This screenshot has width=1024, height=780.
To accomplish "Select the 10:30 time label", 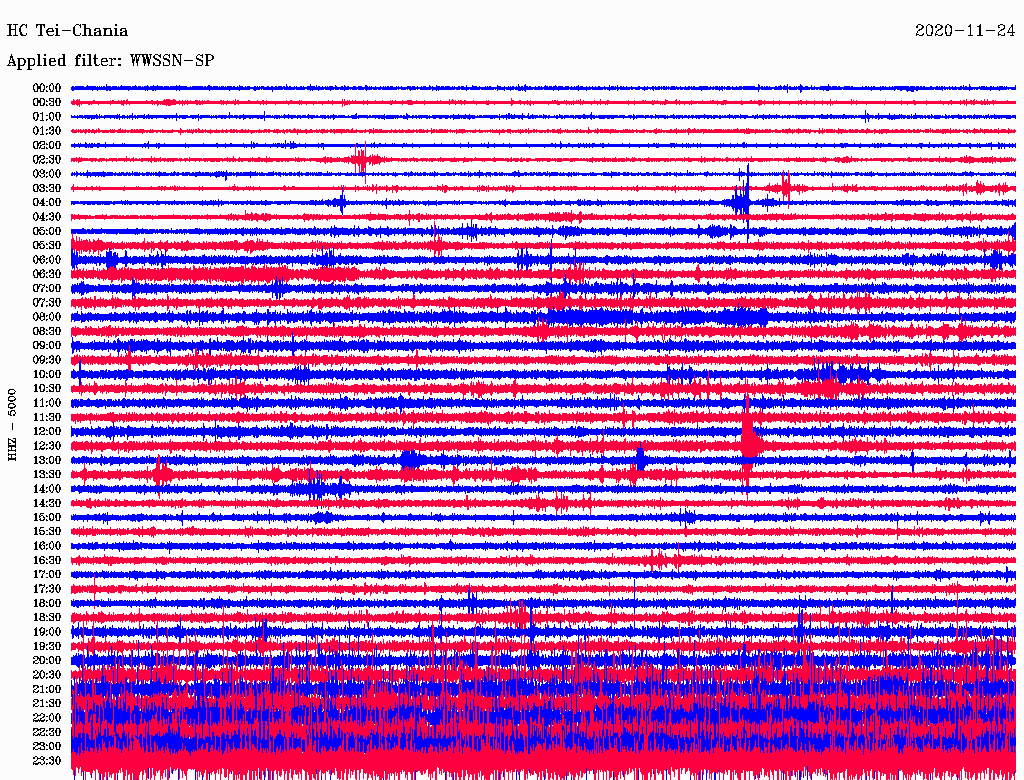I will coord(47,389).
